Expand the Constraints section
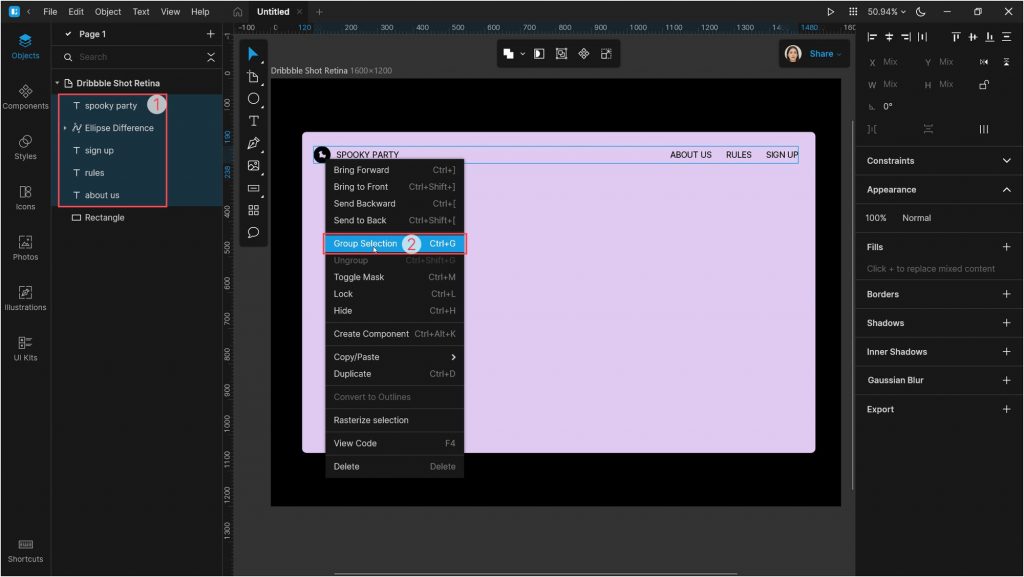 coord(1006,161)
